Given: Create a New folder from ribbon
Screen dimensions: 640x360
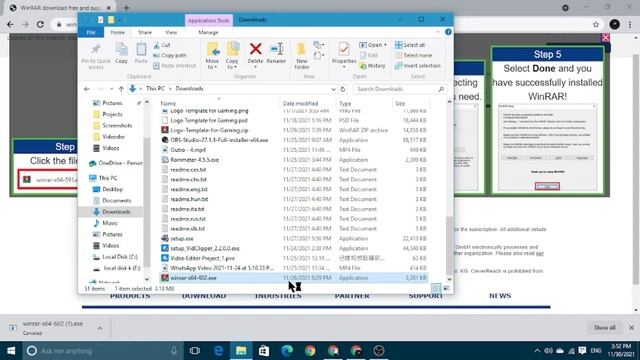Looking at the screenshot, I should click(302, 56).
